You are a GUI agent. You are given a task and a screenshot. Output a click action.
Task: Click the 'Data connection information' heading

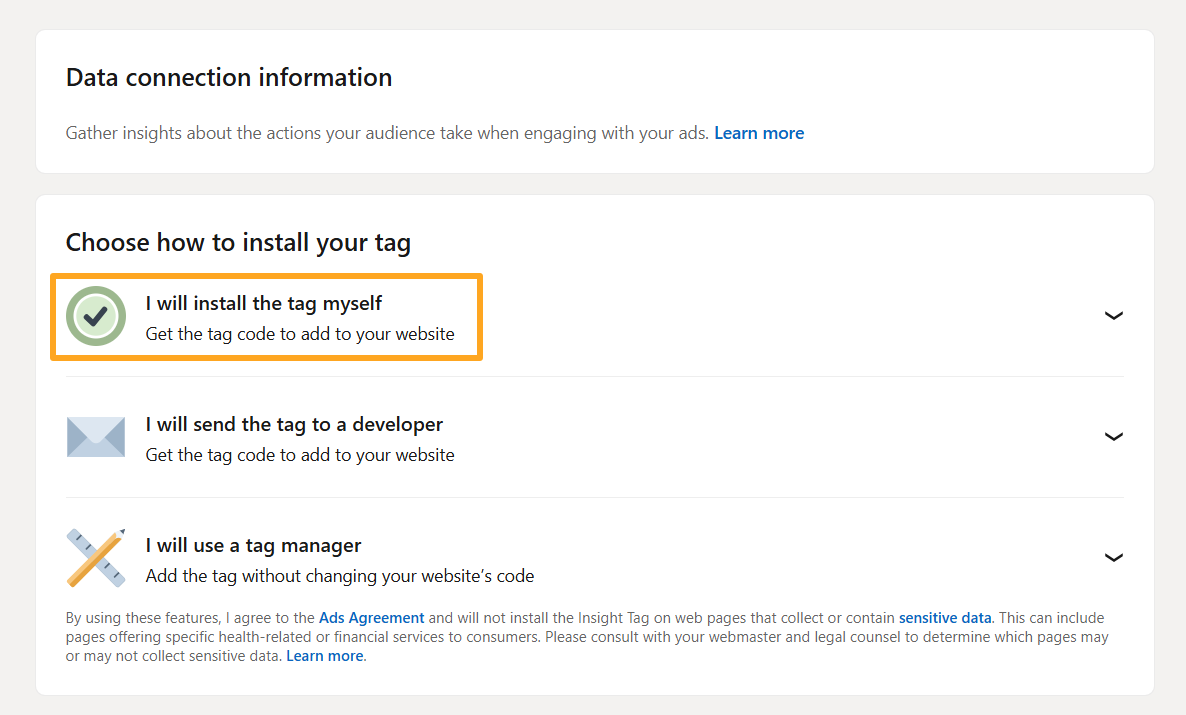pyautogui.click(x=229, y=77)
